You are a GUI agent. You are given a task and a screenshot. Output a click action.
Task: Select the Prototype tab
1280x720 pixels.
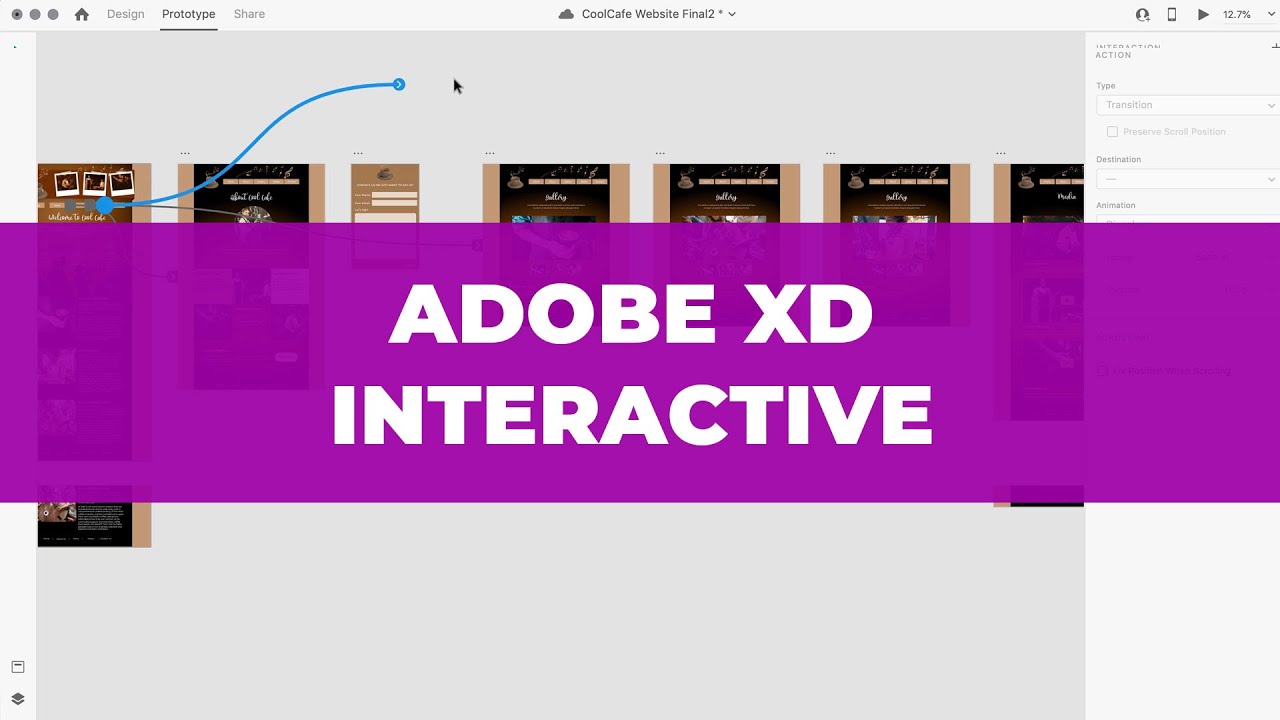(x=189, y=14)
